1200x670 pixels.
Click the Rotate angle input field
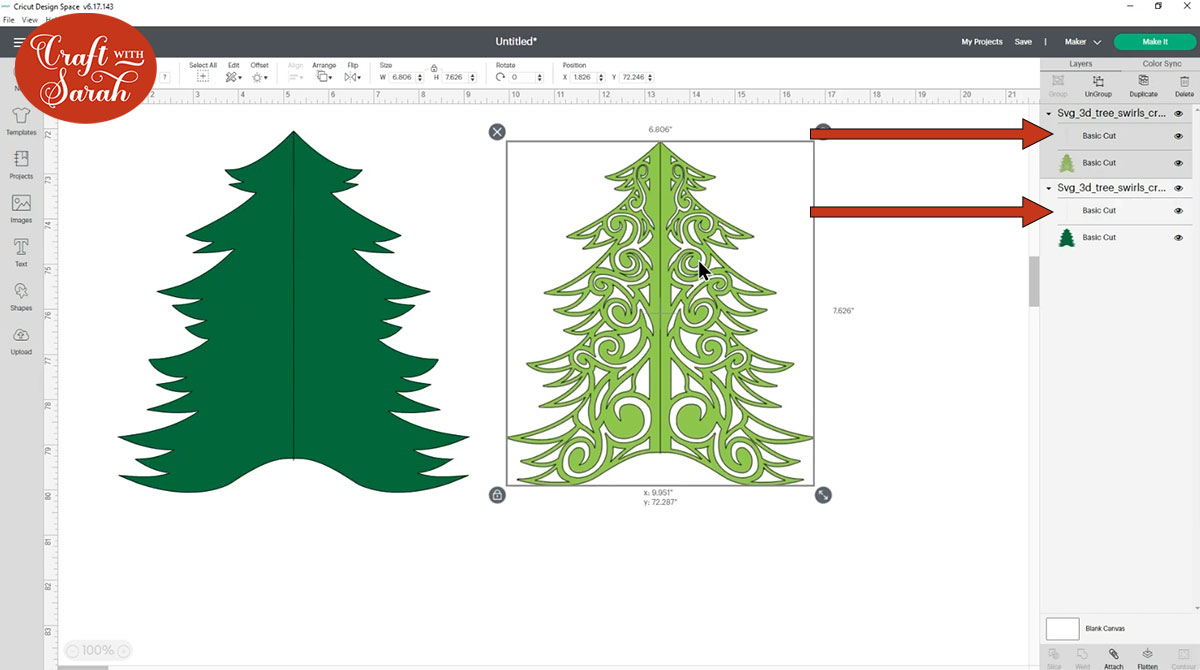pyautogui.click(x=523, y=77)
